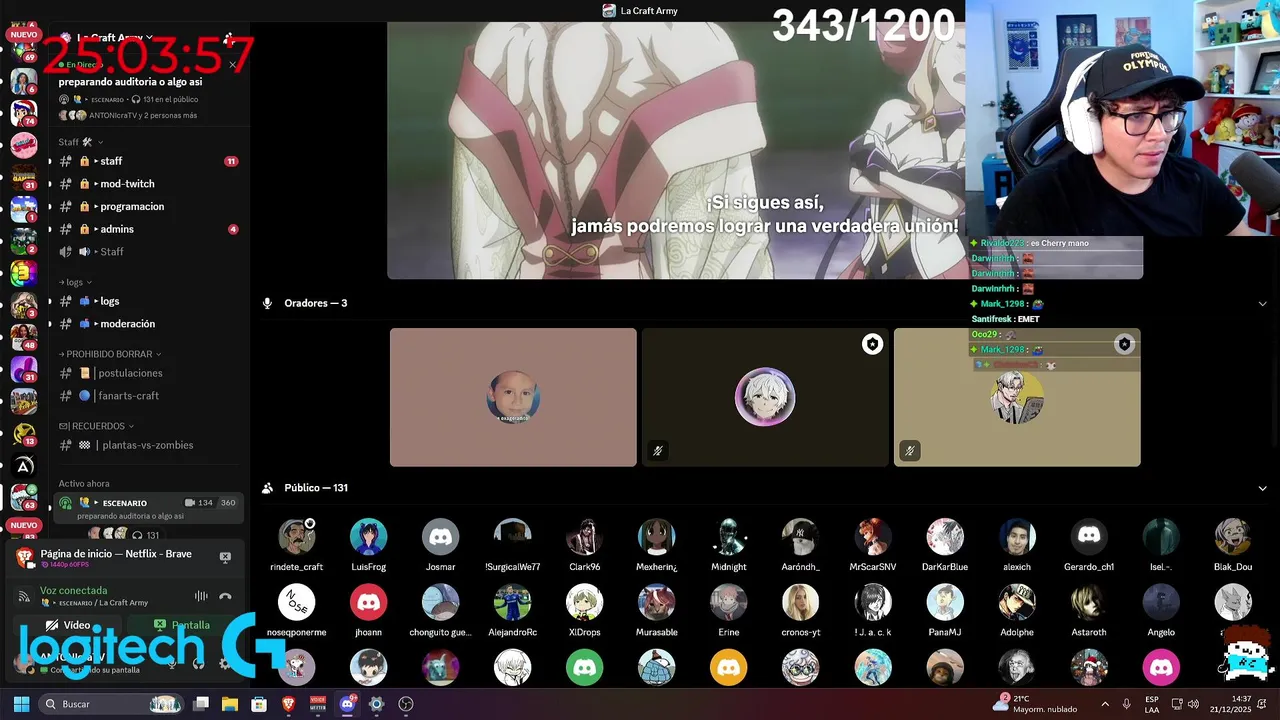1280x720 pixels.
Task: Open Gerardo_ch1 audience profile
Action: [1089, 545]
